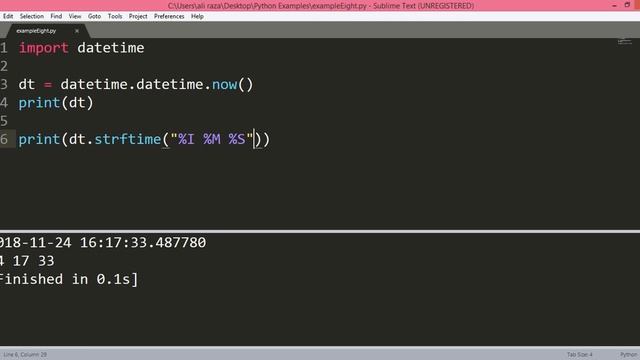Open the Project menu

click(x=138, y=16)
